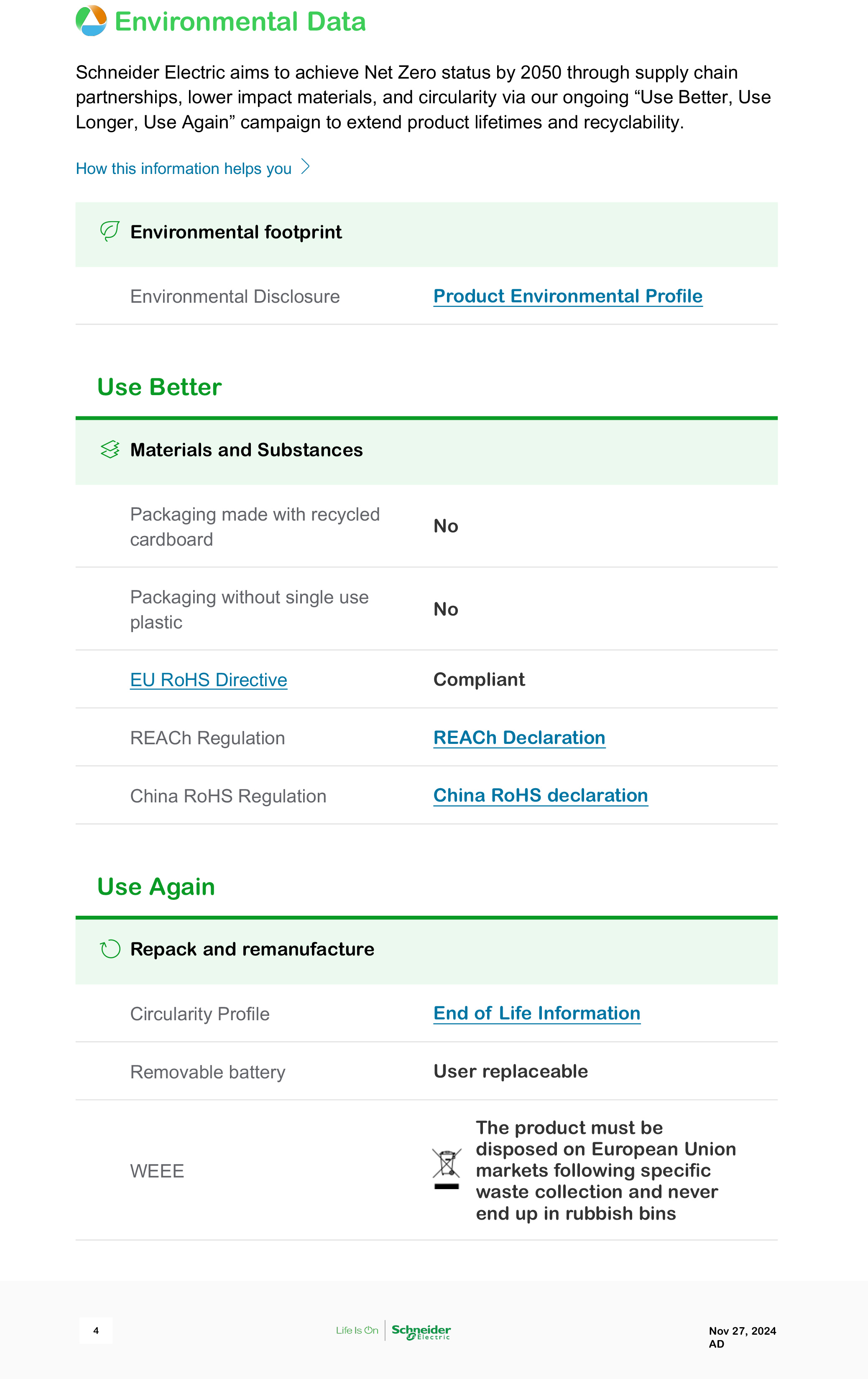This screenshot has height=1379, width=868.
Task: Click the layers icon beside Materials and Substances
Action: coord(110,449)
